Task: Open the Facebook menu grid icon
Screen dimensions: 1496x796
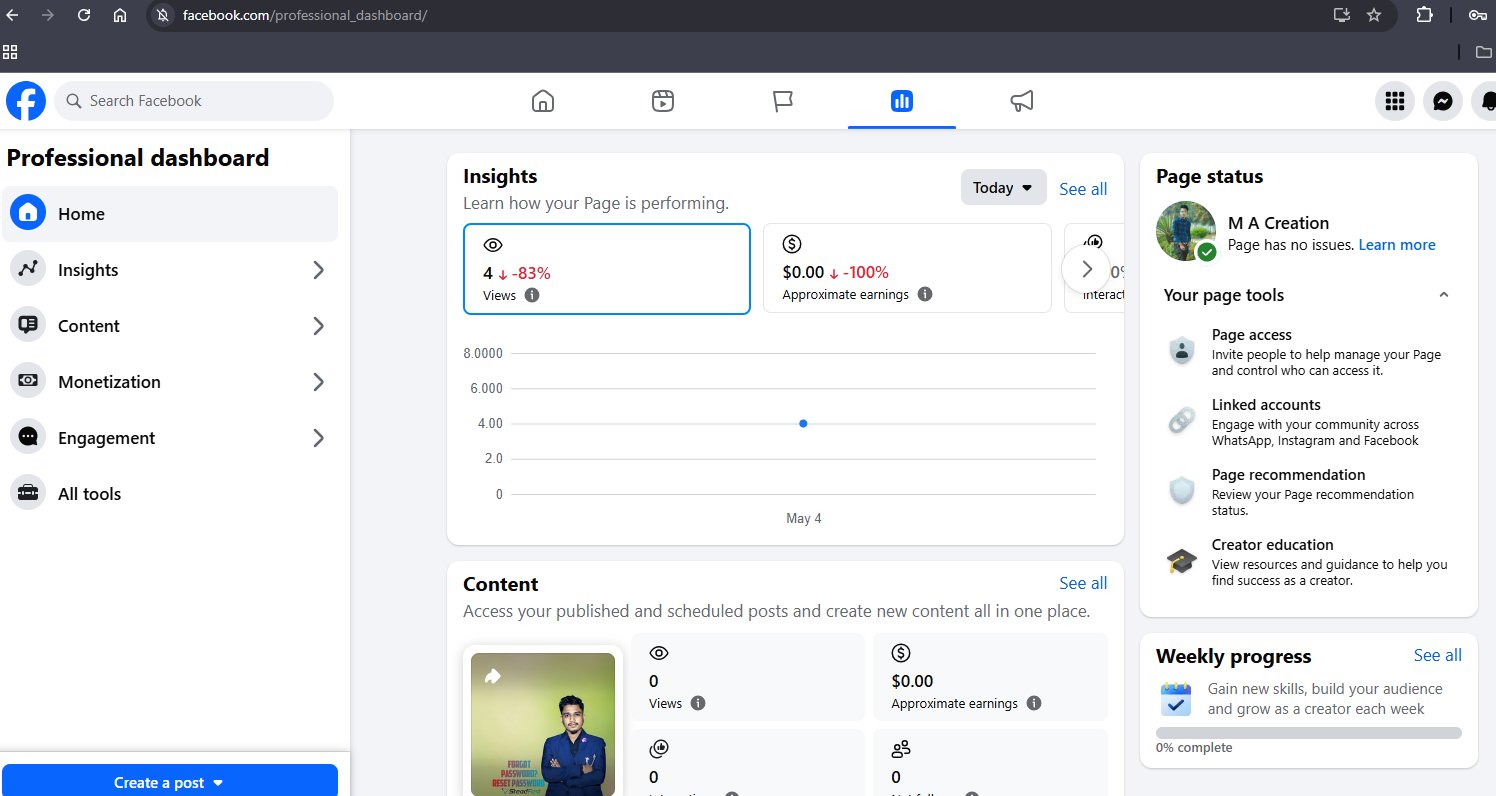Action: [x=1395, y=101]
